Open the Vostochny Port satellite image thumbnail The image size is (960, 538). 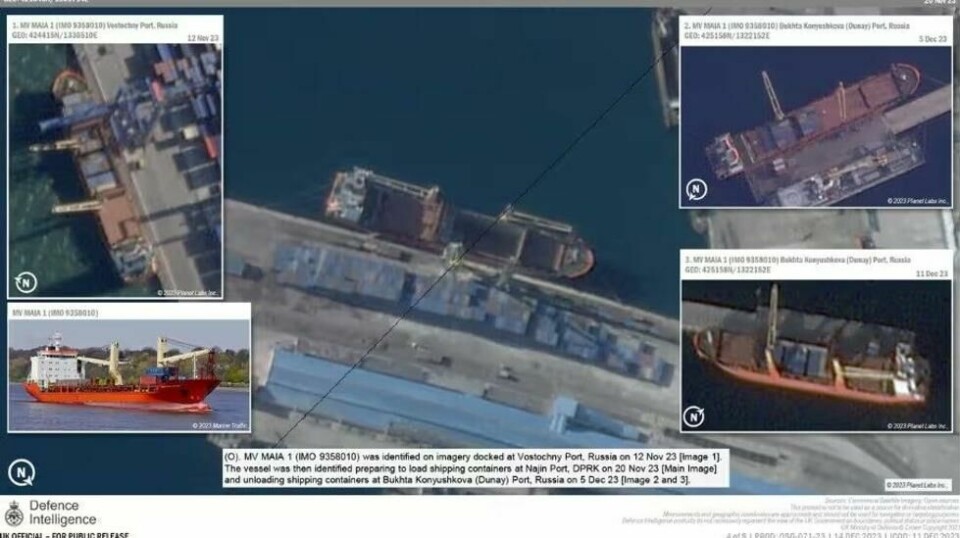(115, 170)
